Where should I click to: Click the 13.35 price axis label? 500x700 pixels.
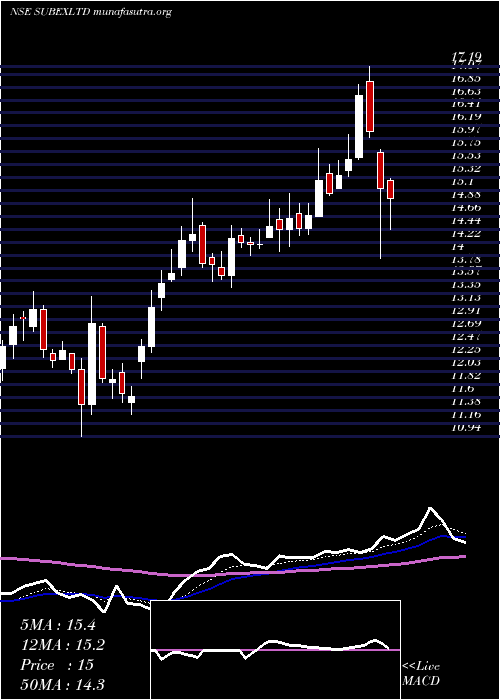coord(466,286)
